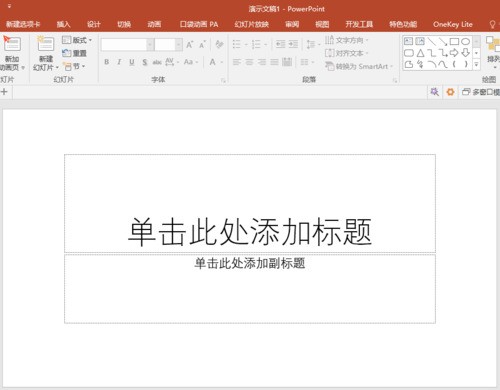The width and height of the screenshot is (500, 390).
Task: Toggle Underline formatting button
Action: pyautogui.click(x=132, y=62)
